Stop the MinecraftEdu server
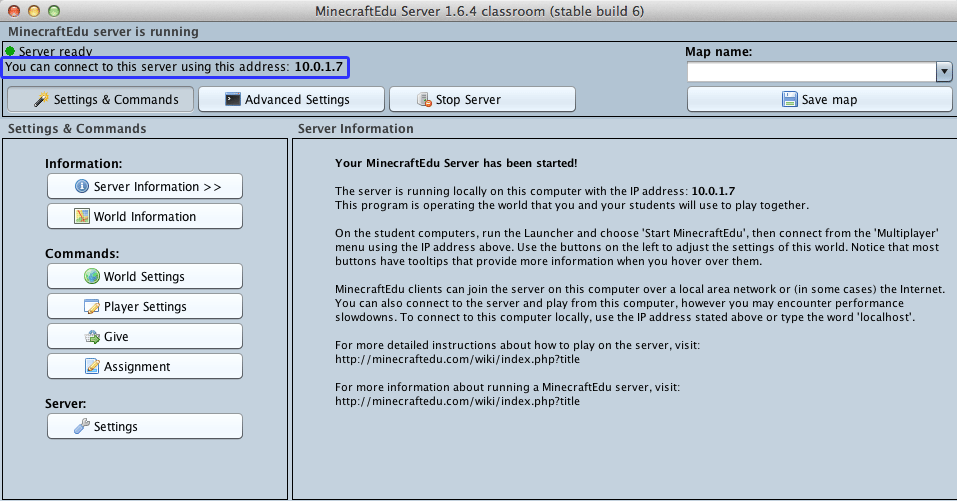The image size is (957, 501). point(482,99)
